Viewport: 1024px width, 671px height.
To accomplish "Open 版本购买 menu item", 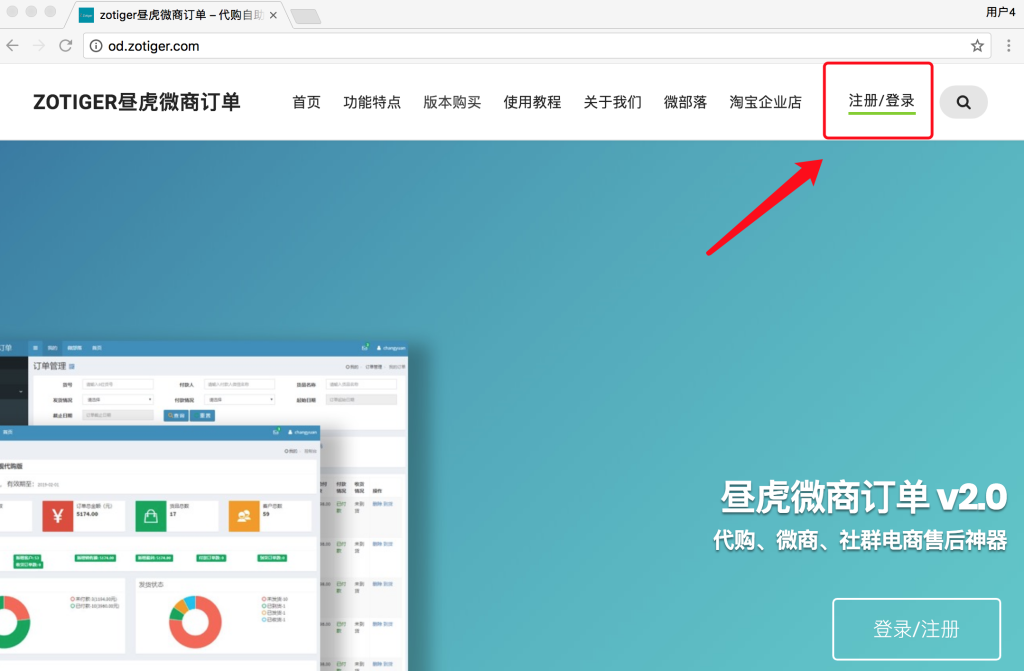I will tap(452, 102).
